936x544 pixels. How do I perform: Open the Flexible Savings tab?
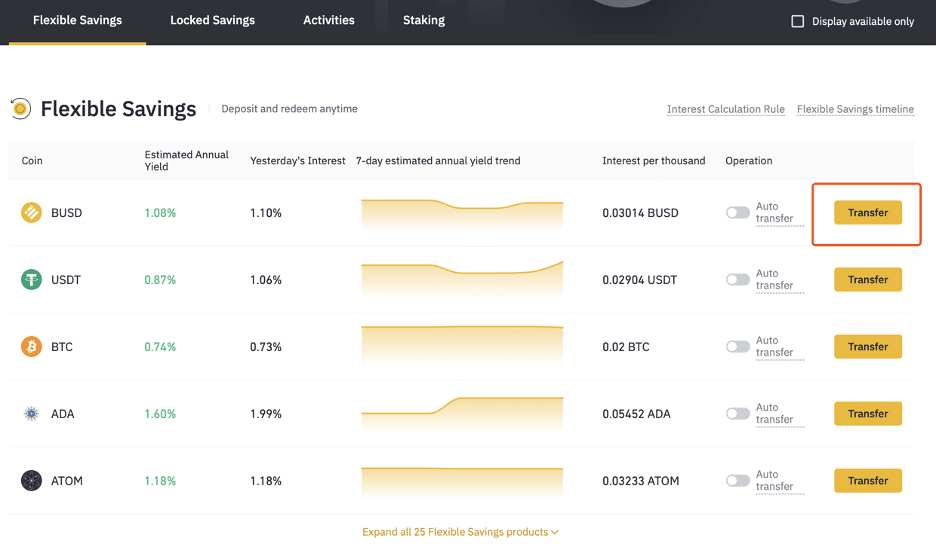point(78,20)
